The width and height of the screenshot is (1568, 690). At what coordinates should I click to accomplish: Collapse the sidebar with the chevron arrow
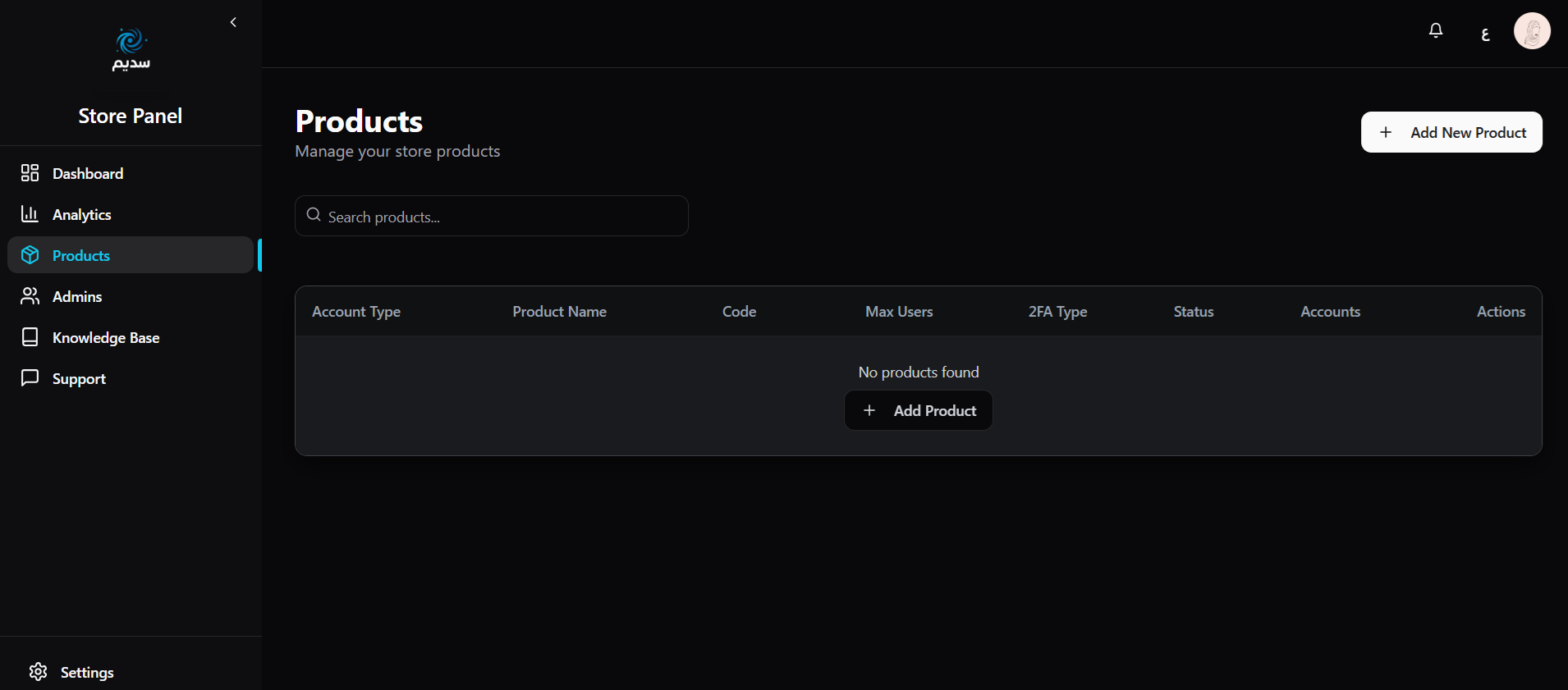point(233,22)
